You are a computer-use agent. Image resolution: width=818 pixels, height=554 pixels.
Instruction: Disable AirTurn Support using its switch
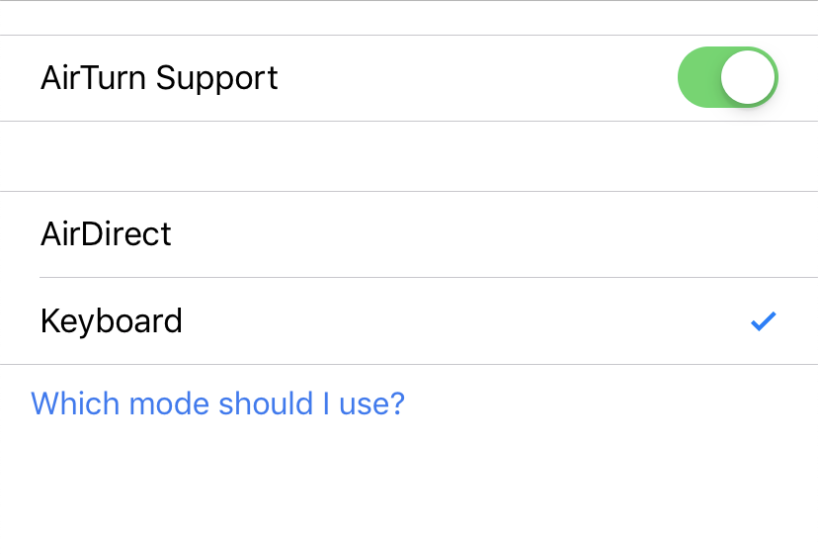727,78
